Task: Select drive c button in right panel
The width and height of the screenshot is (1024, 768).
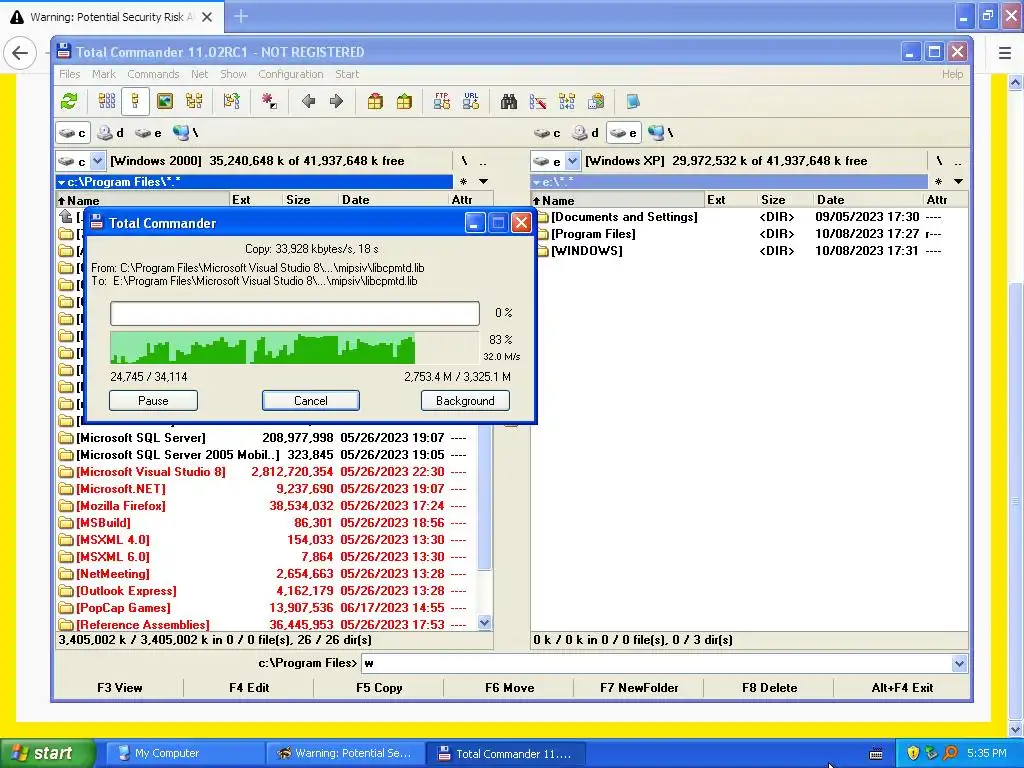Action: [x=547, y=133]
